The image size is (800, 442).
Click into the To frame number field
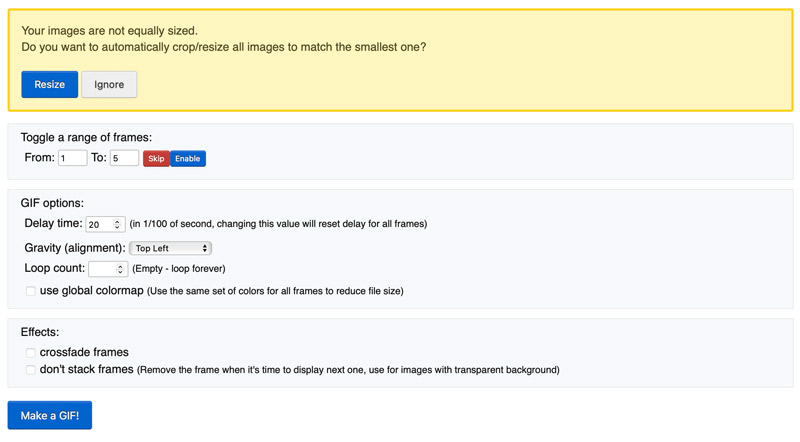tap(124, 158)
